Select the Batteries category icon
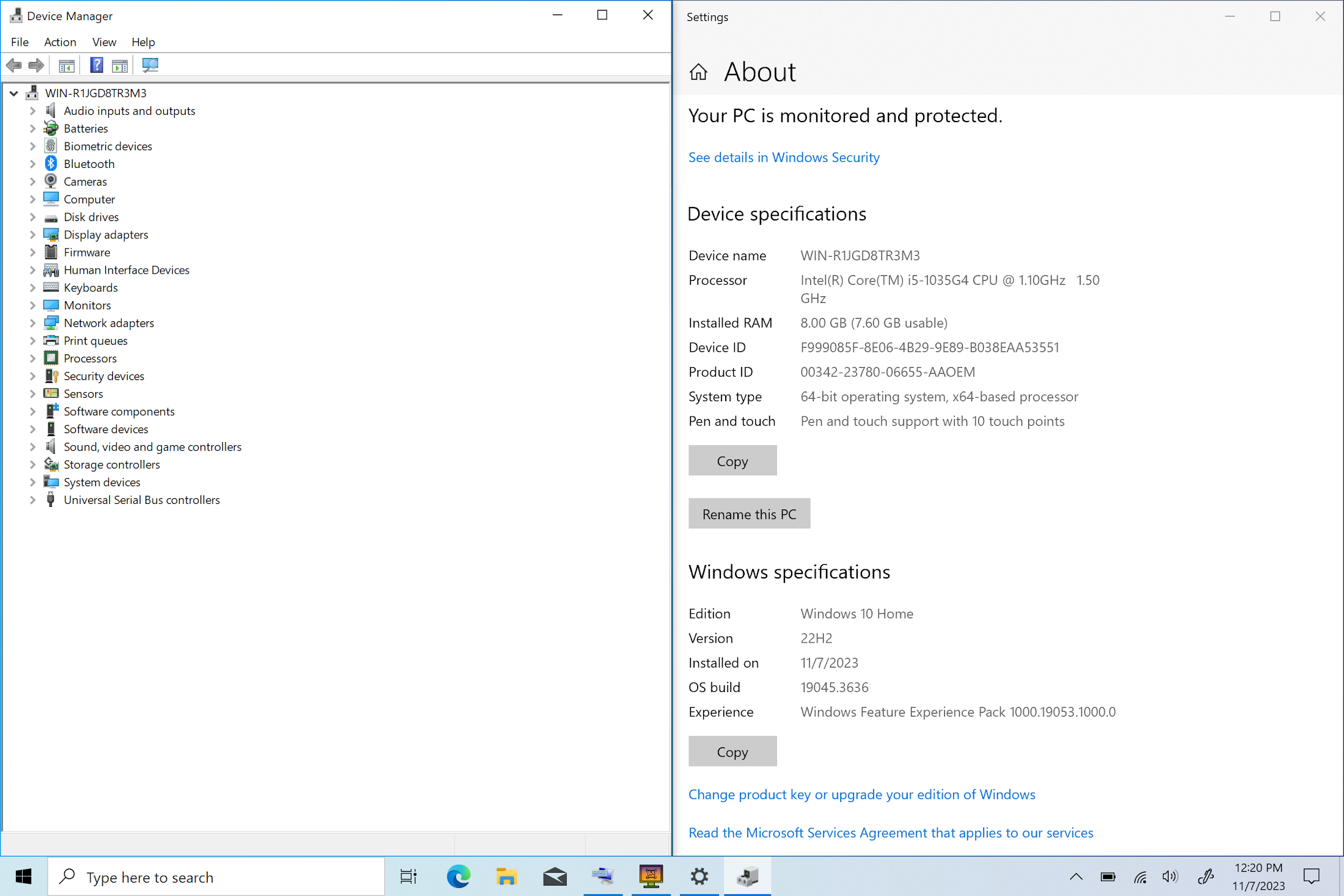The height and width of the screenshot is (896, 1344). click(51, 128)
